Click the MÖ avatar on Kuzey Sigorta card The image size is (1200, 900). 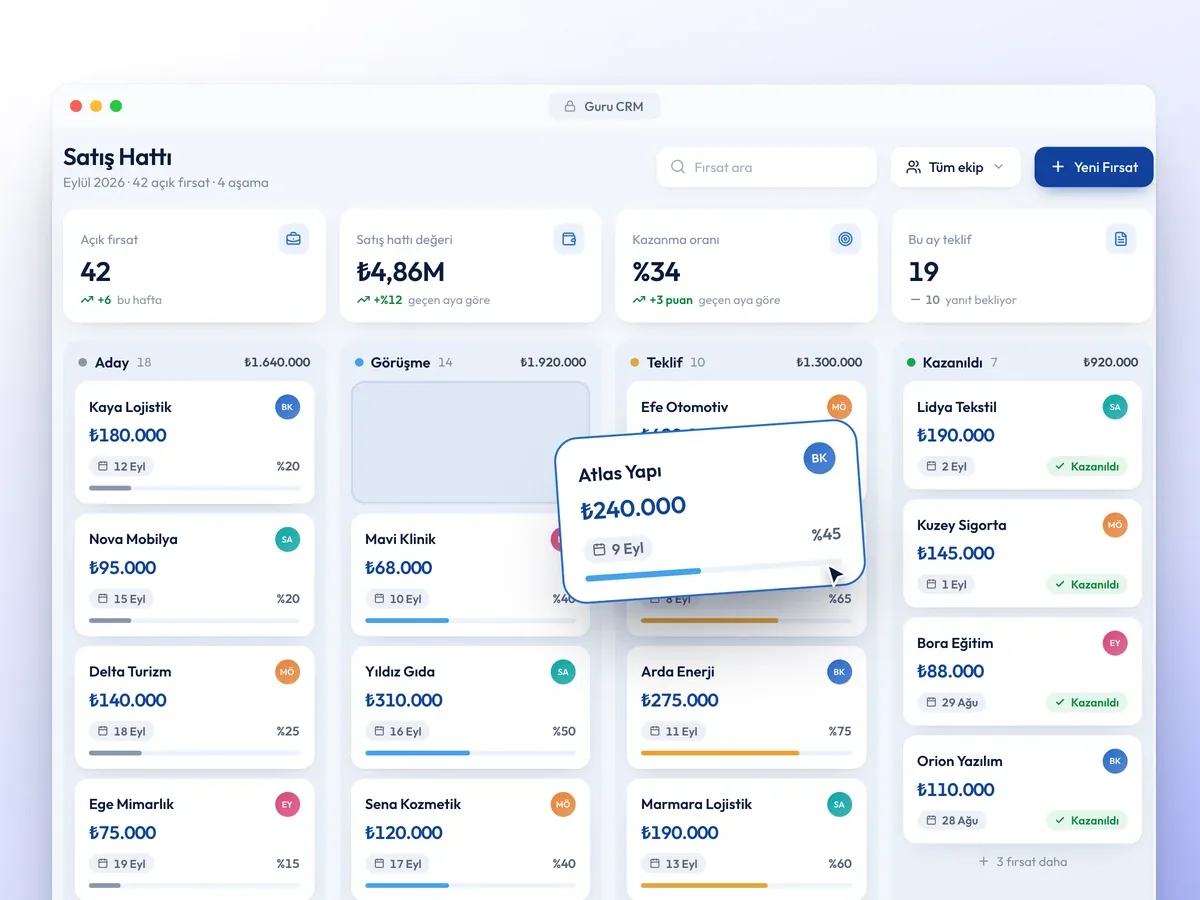click(1115, 525)
